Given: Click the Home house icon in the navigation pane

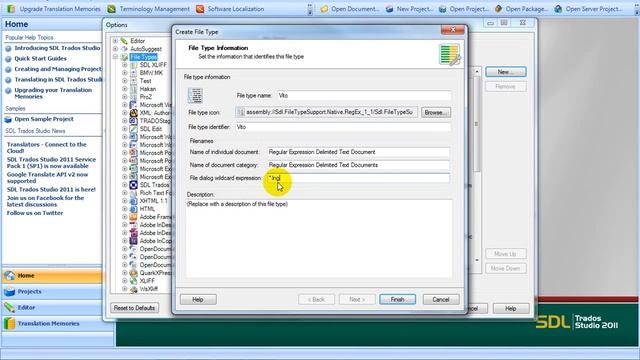Looking at the screenshot, I should pos(9,276).
